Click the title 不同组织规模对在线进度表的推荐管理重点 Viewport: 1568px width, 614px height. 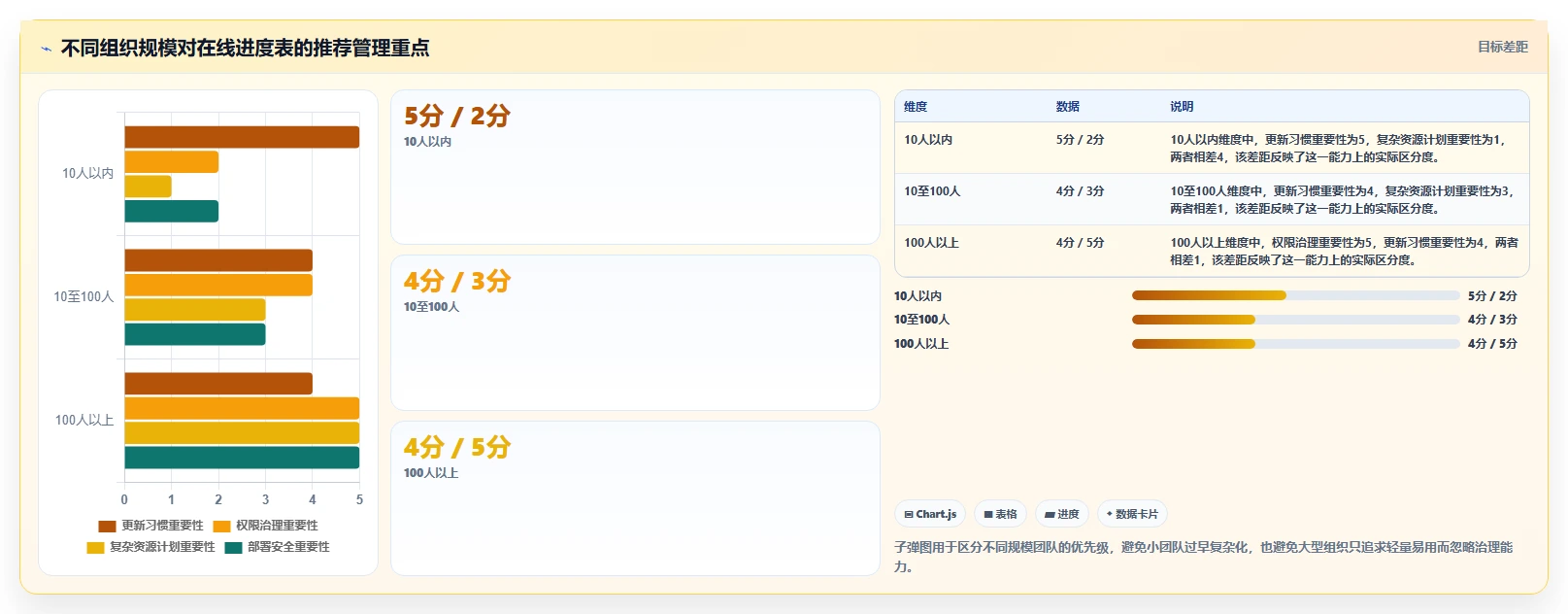tap(246, 48)
